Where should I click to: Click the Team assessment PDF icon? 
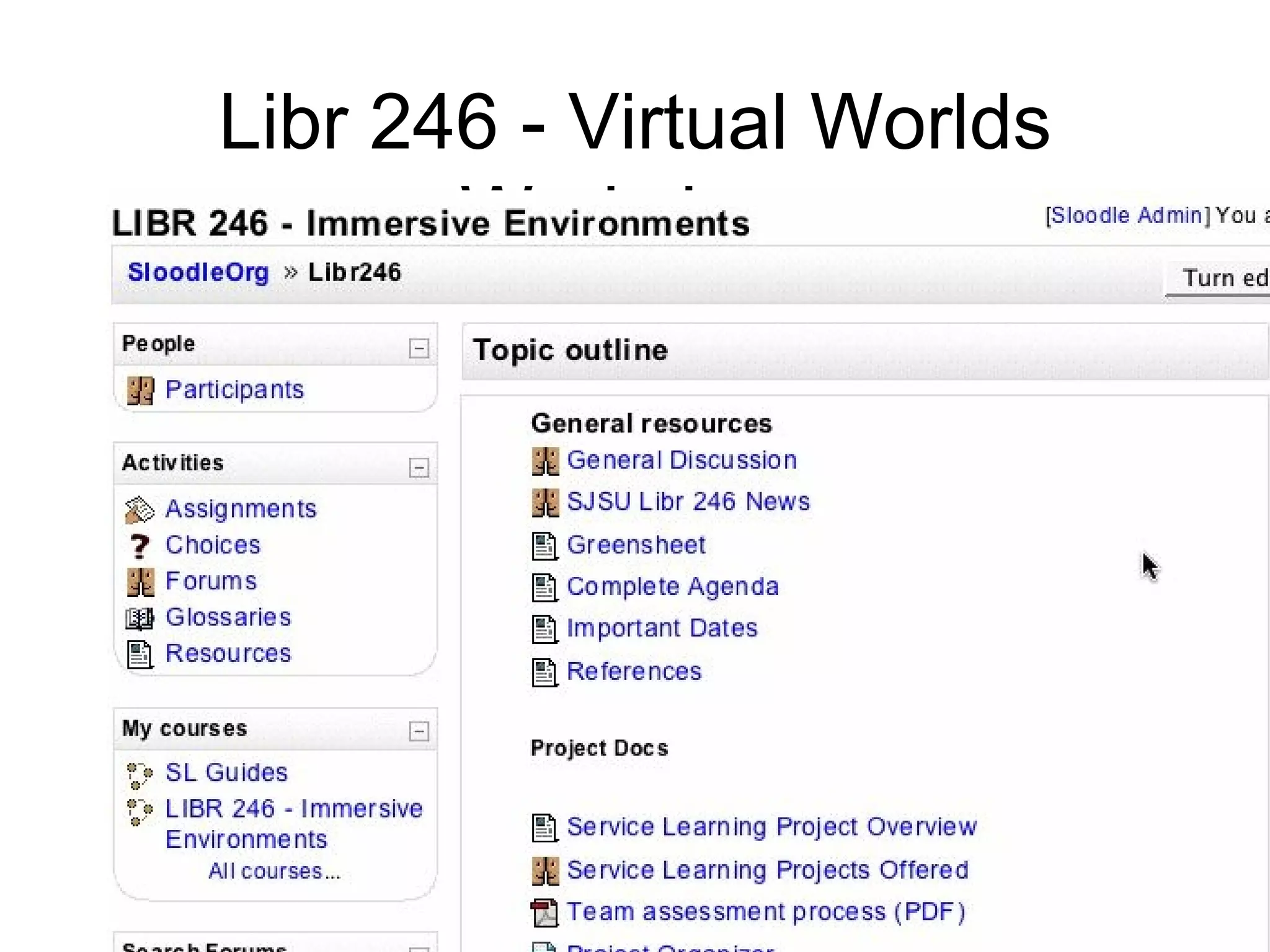coord(545,914)
